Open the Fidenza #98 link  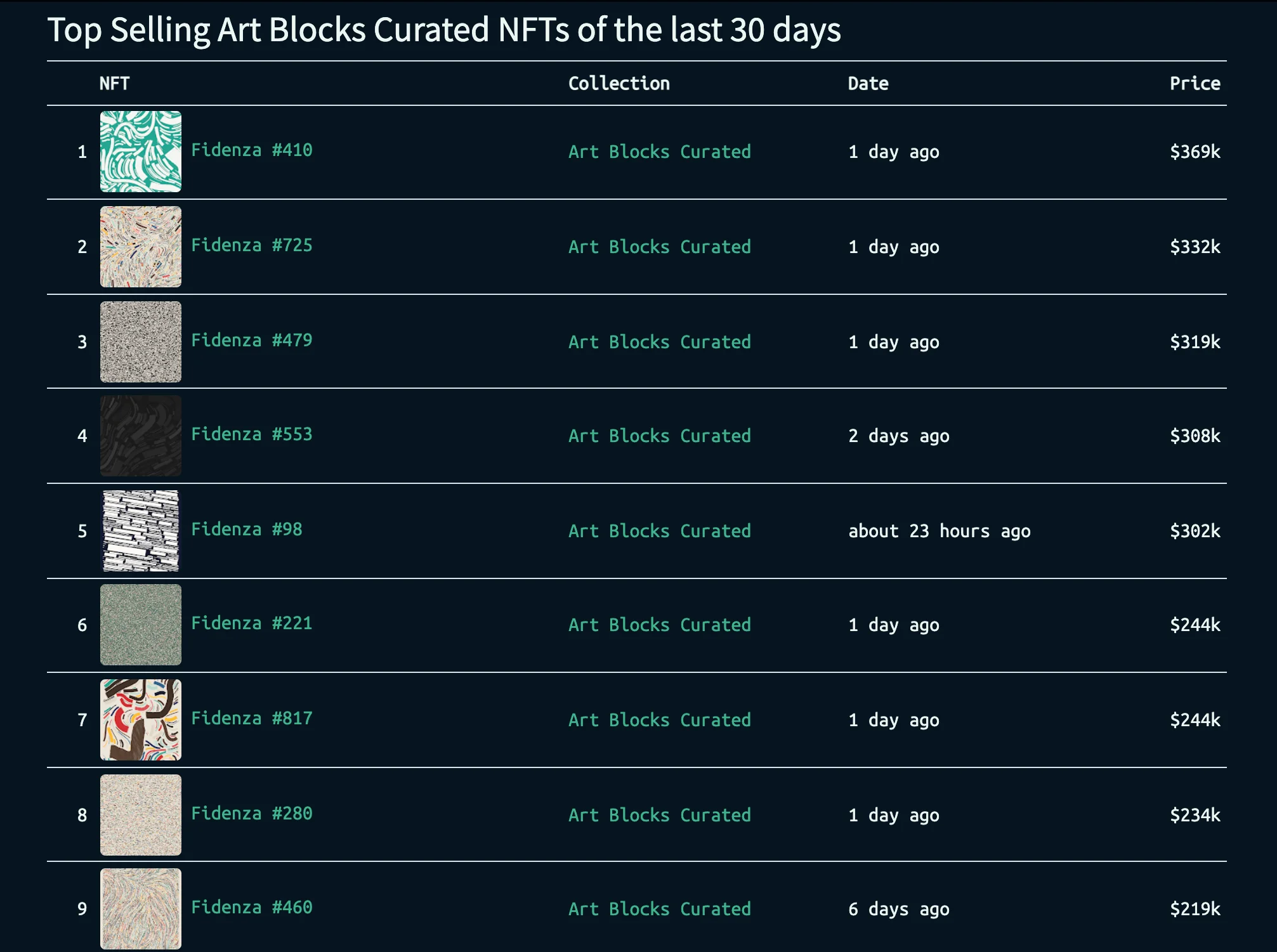tap(247, 530)
